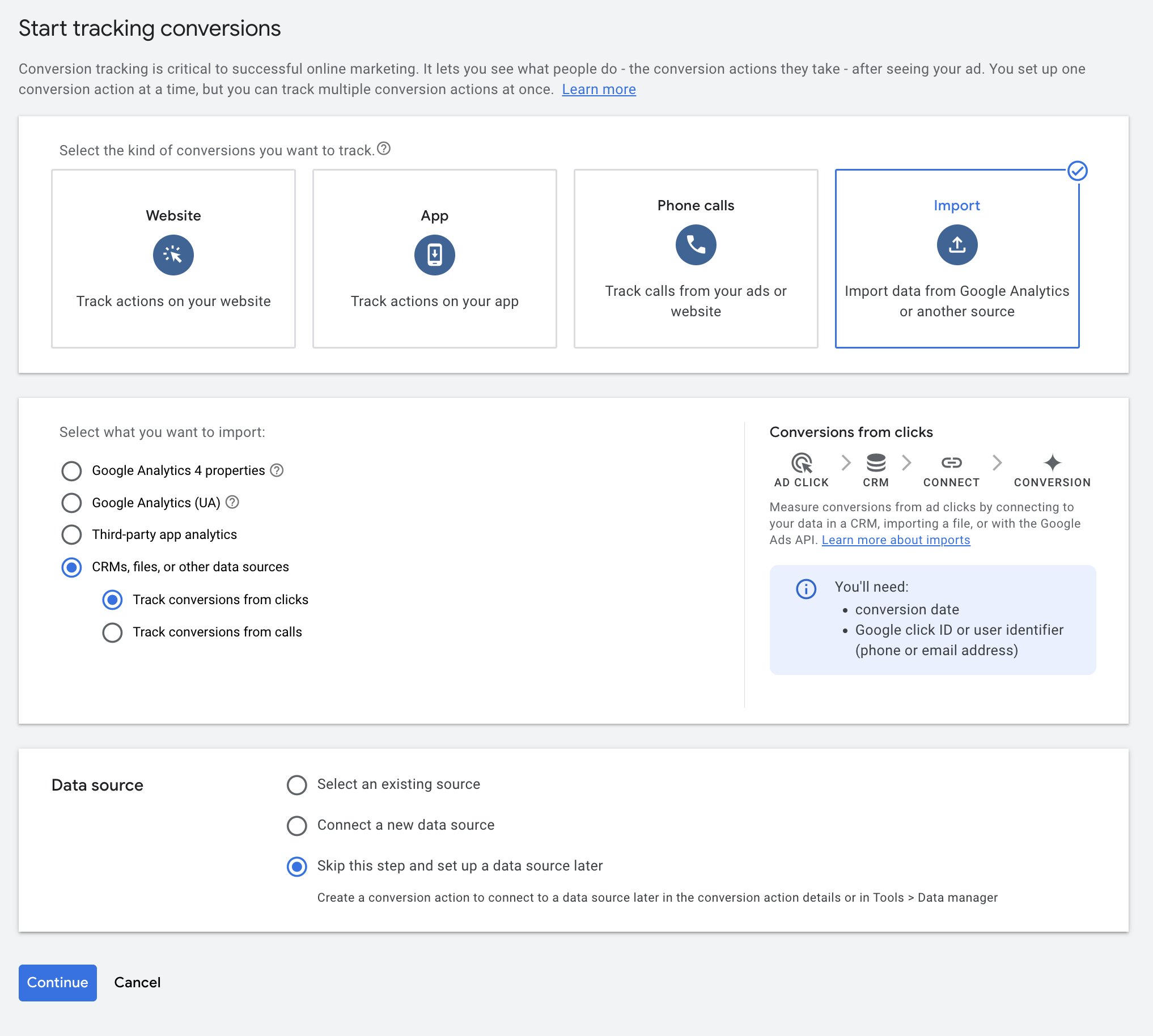
Task: Select Connect a new data source
Action: pyautogui.click(x=296, y=825)
